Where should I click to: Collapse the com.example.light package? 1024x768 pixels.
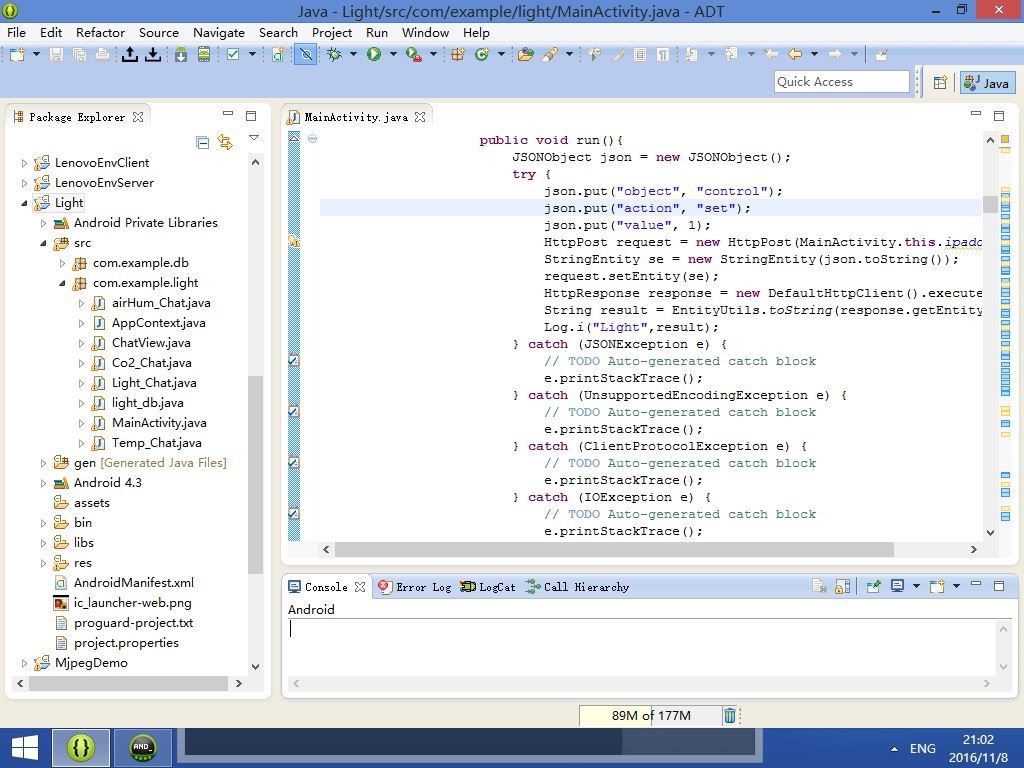(63, 283)
